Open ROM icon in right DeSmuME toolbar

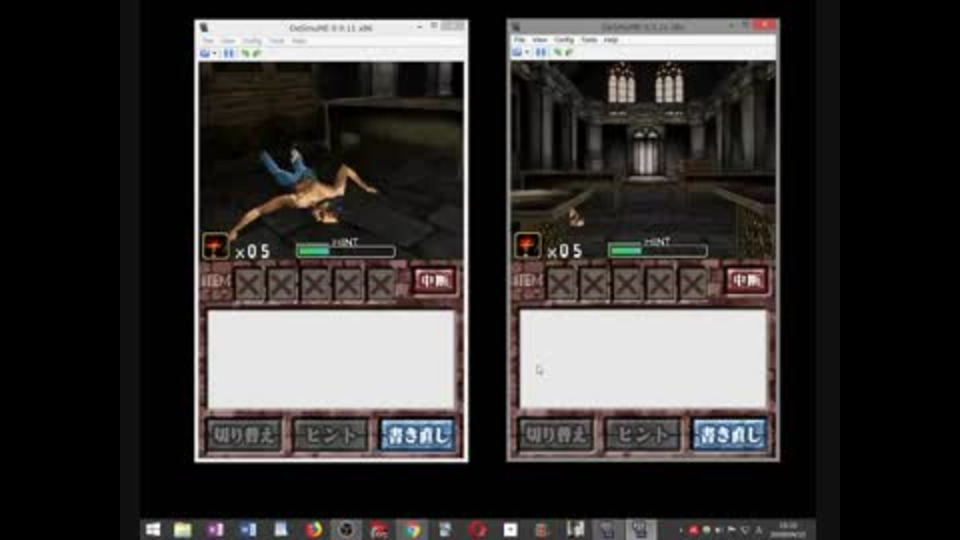[x=517, y=52]
